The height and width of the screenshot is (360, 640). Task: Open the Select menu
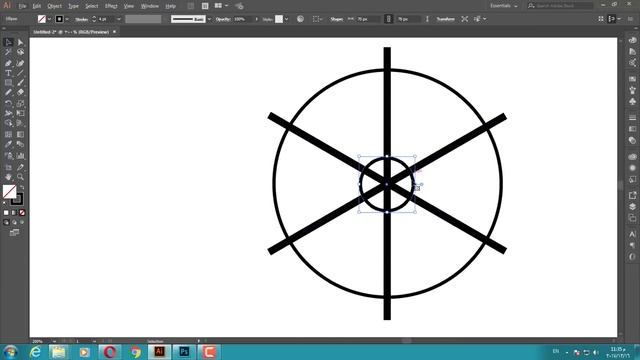pyautogui.click(x=91, y=6)
